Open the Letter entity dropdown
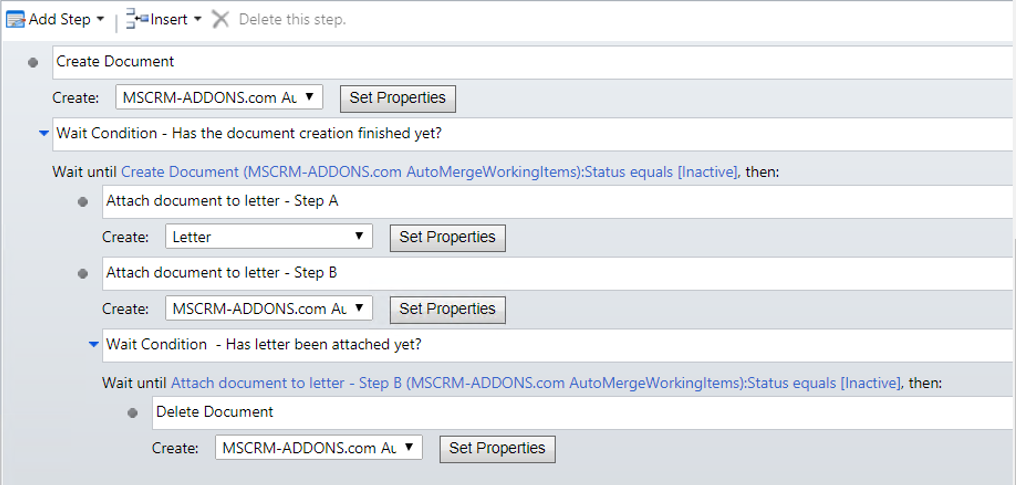Screen dimensions: 1018x487 [269, 237]
